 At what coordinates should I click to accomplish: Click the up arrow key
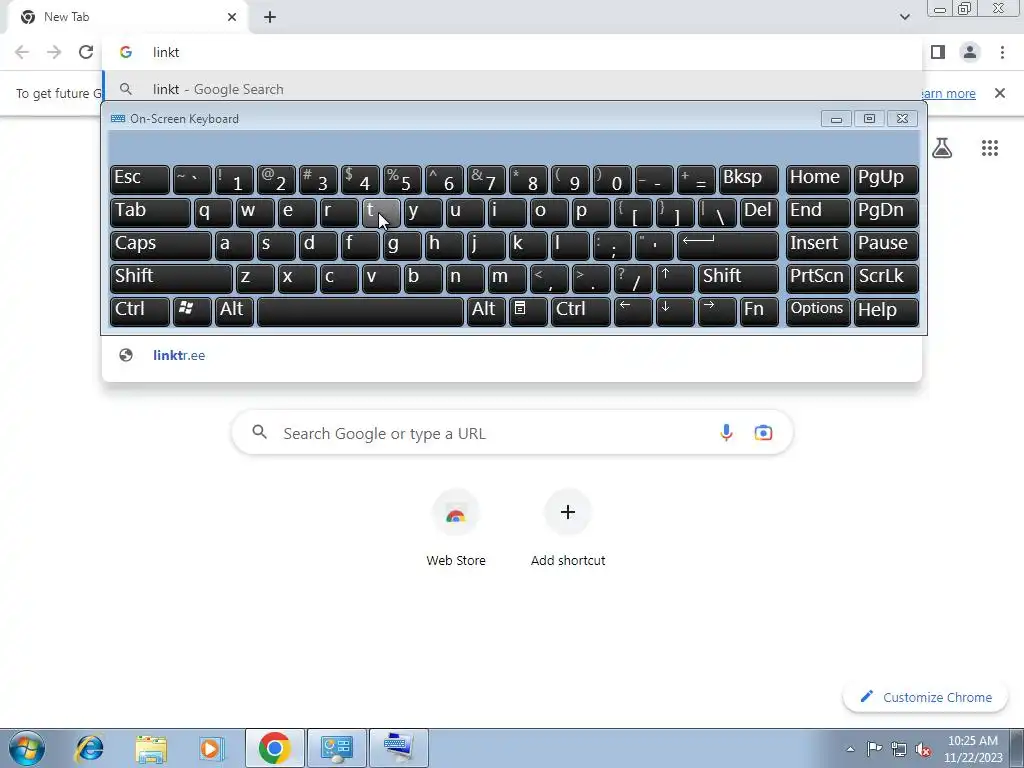[675, 277]
